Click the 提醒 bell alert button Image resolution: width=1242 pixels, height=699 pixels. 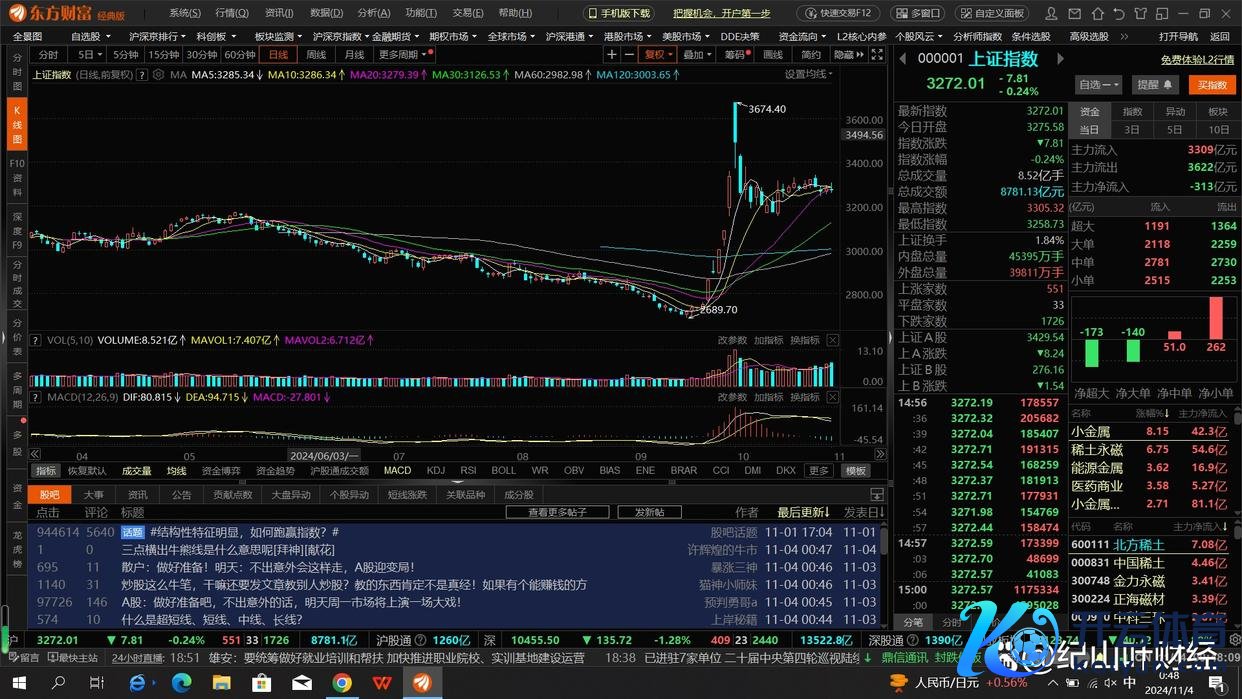click(1154, 85)
